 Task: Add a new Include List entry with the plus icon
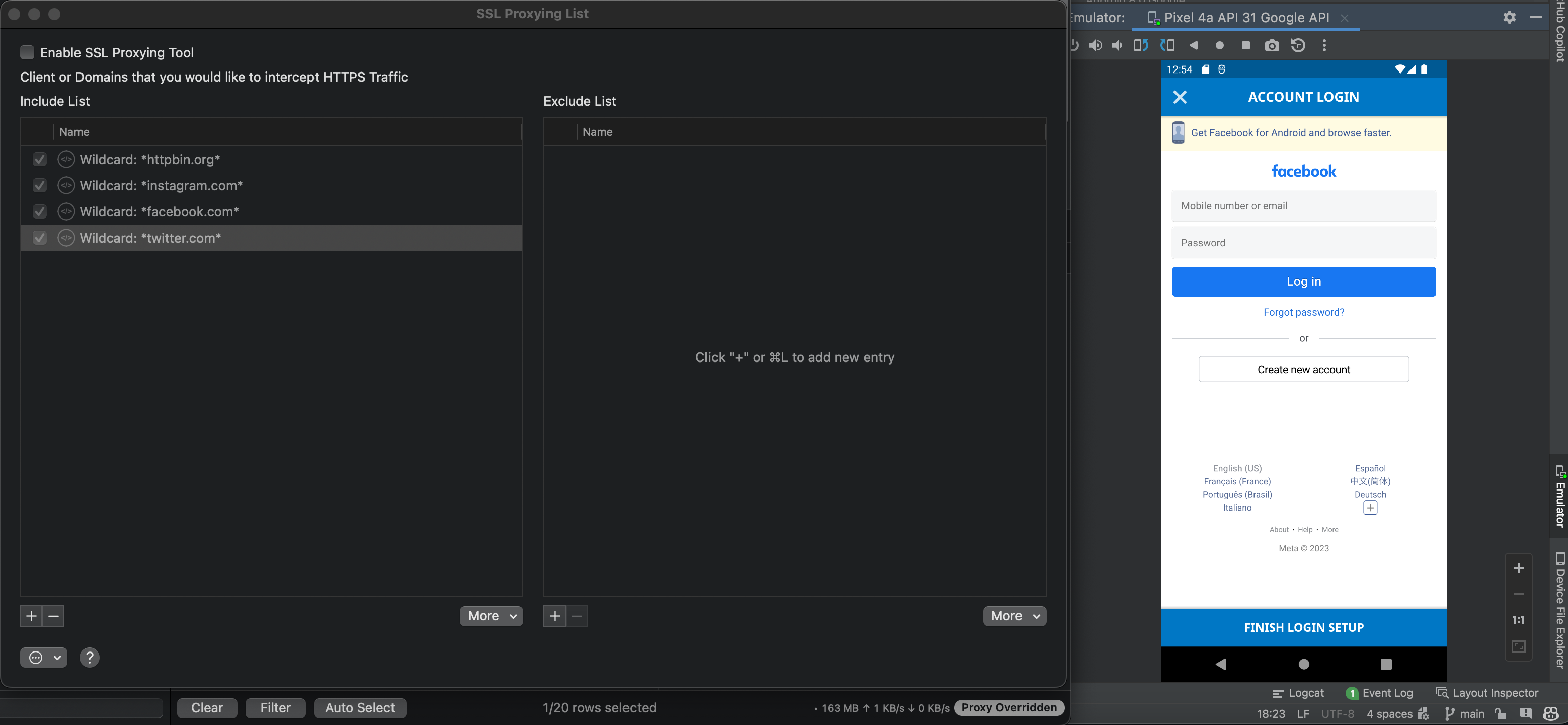coord(31,616)
